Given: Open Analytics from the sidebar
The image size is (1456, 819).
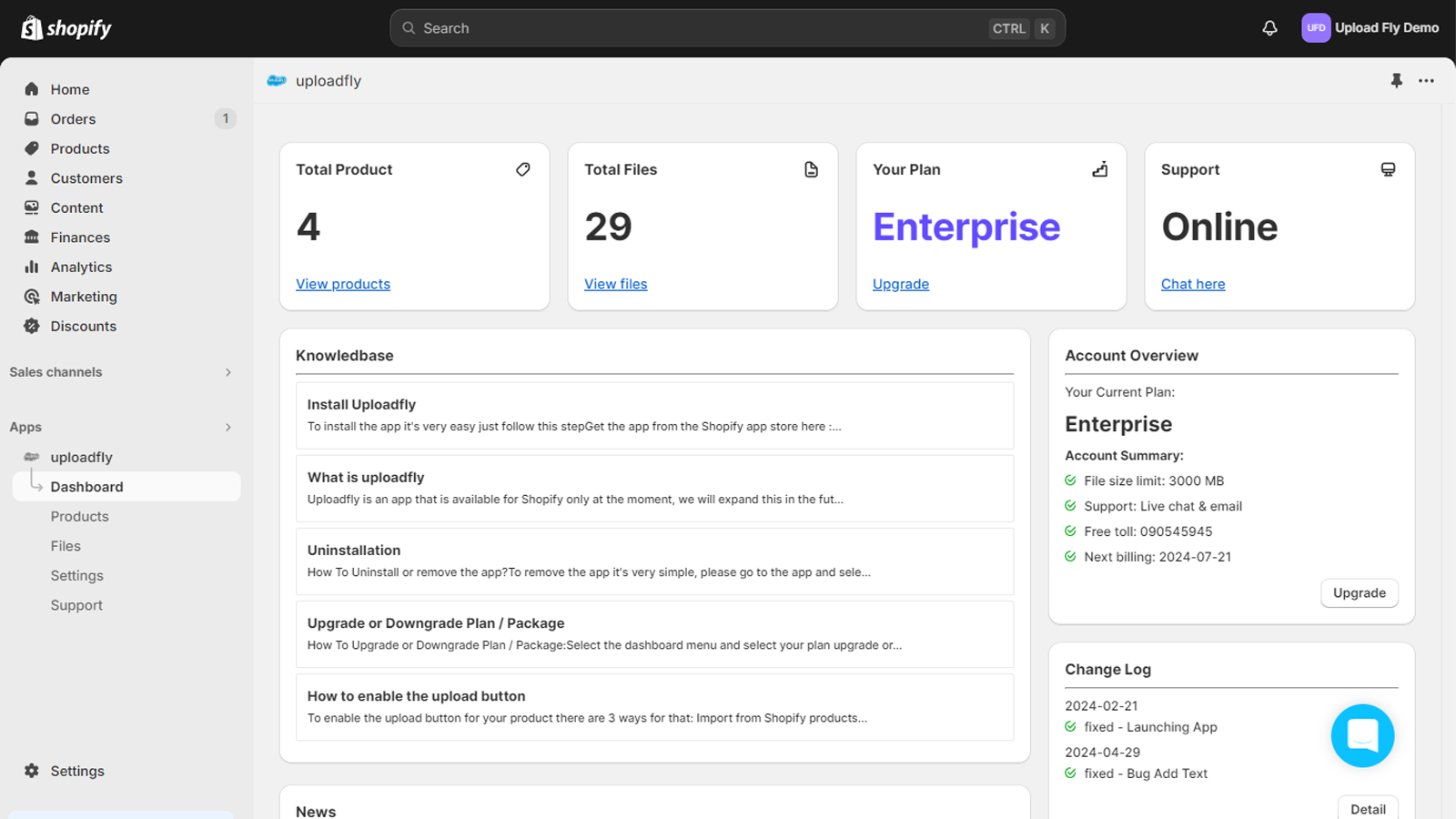Looking at the screenshot, I should tap(80, 267).
